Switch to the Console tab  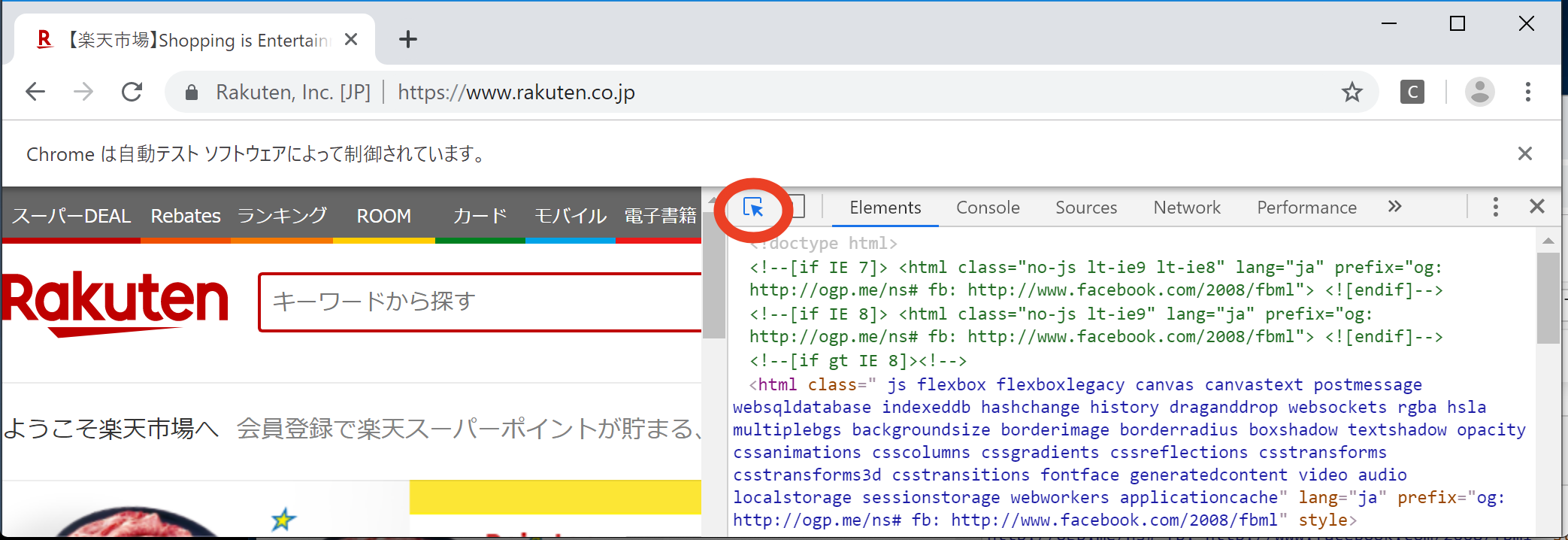988,208
